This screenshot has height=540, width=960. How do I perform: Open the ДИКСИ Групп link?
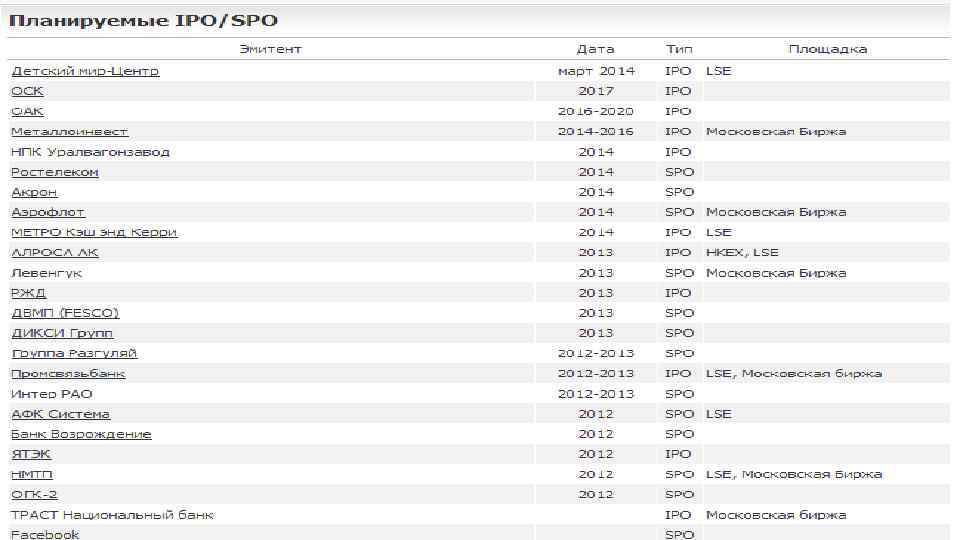[x=62, y=334]
